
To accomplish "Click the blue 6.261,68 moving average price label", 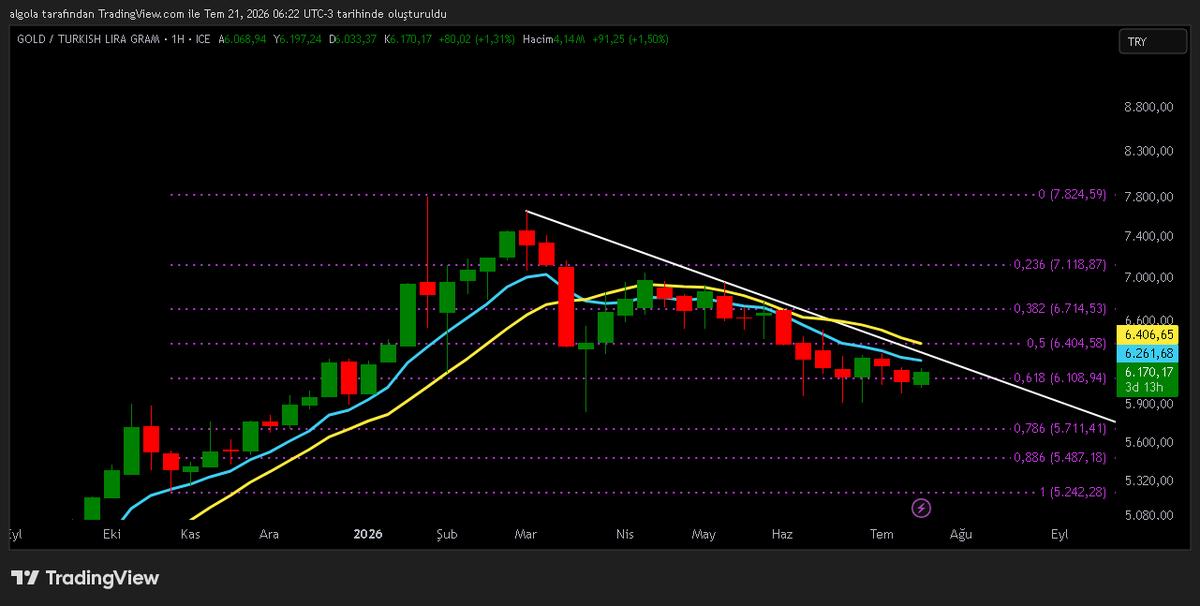I will coord(1148,354).
